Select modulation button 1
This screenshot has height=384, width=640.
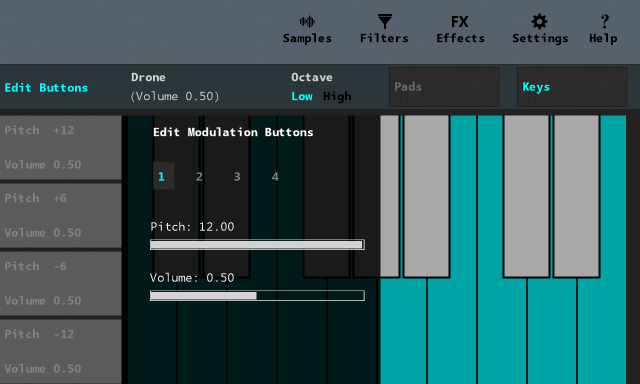coord(163,176)
